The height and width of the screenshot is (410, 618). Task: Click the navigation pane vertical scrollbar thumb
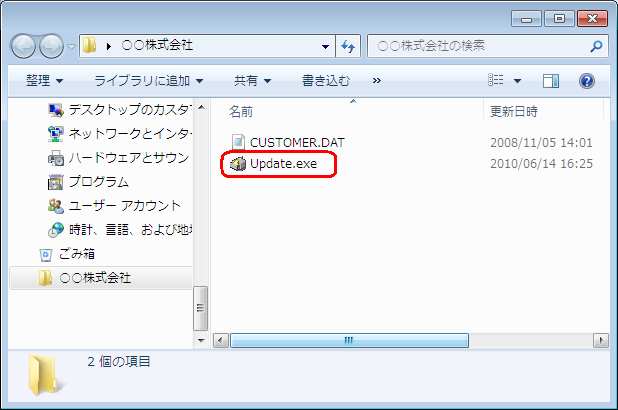(x=201, y=308)
